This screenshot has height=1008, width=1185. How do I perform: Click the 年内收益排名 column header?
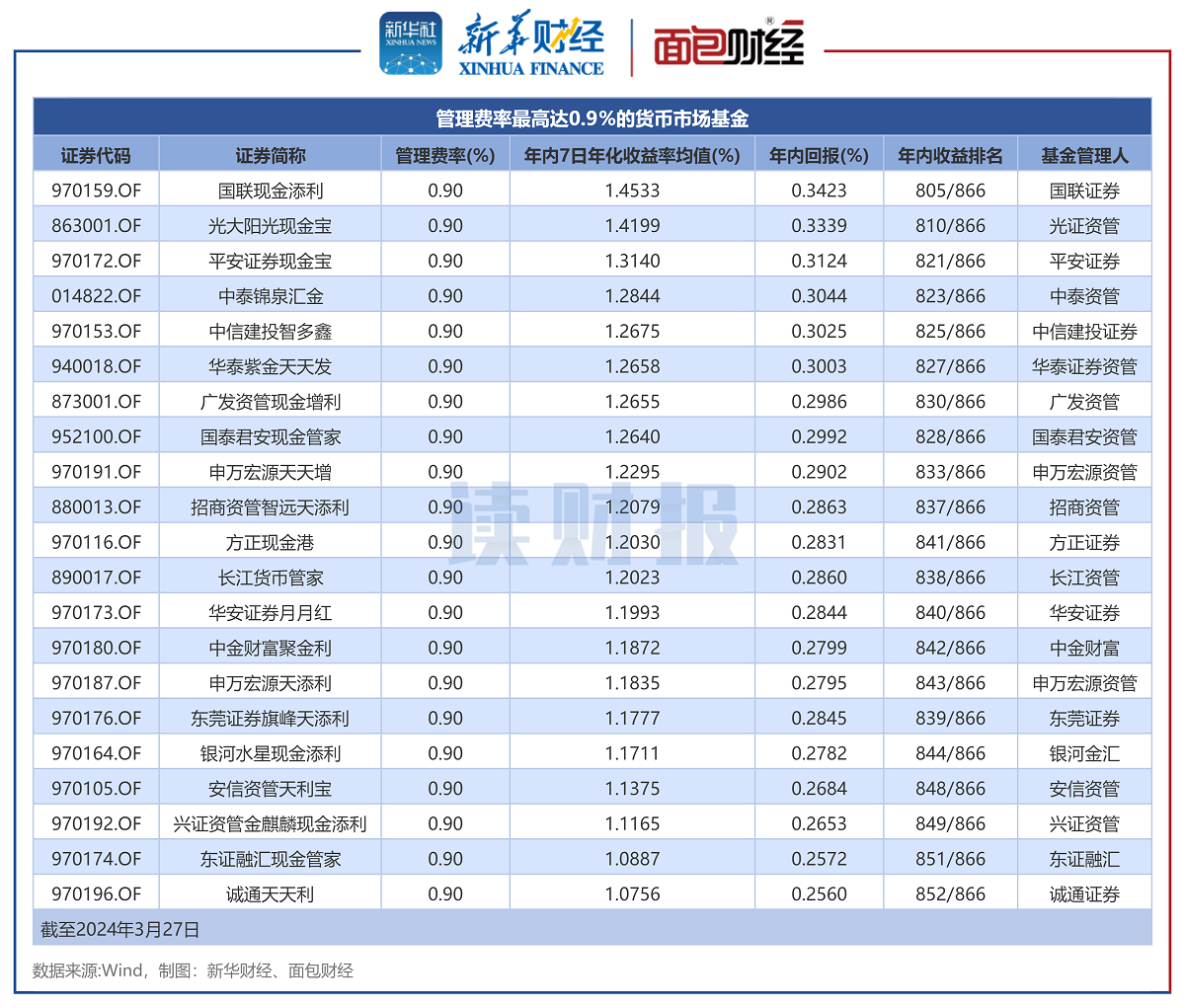(x=950, y=156)
